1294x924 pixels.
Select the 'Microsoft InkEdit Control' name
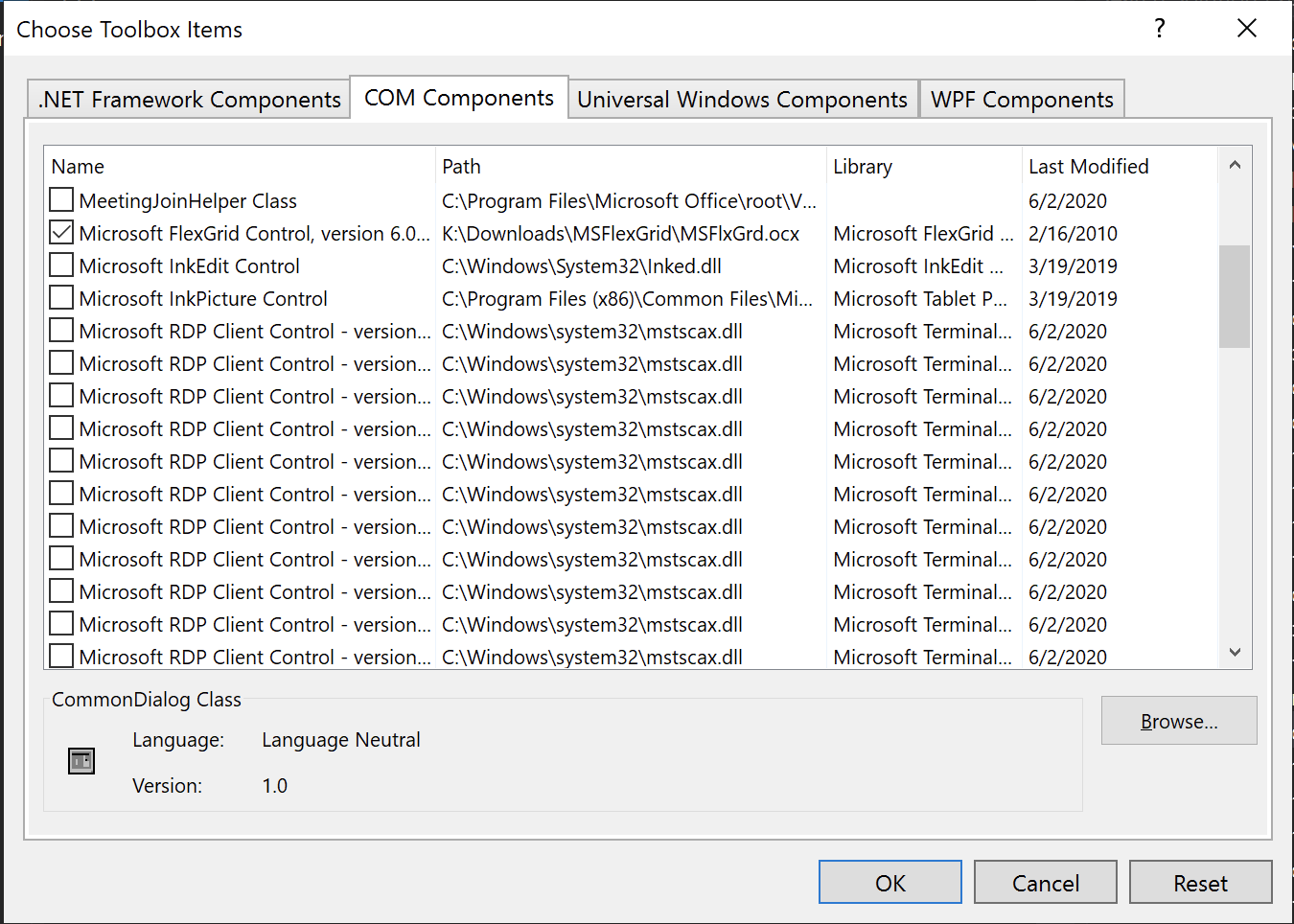click(190, 266)
